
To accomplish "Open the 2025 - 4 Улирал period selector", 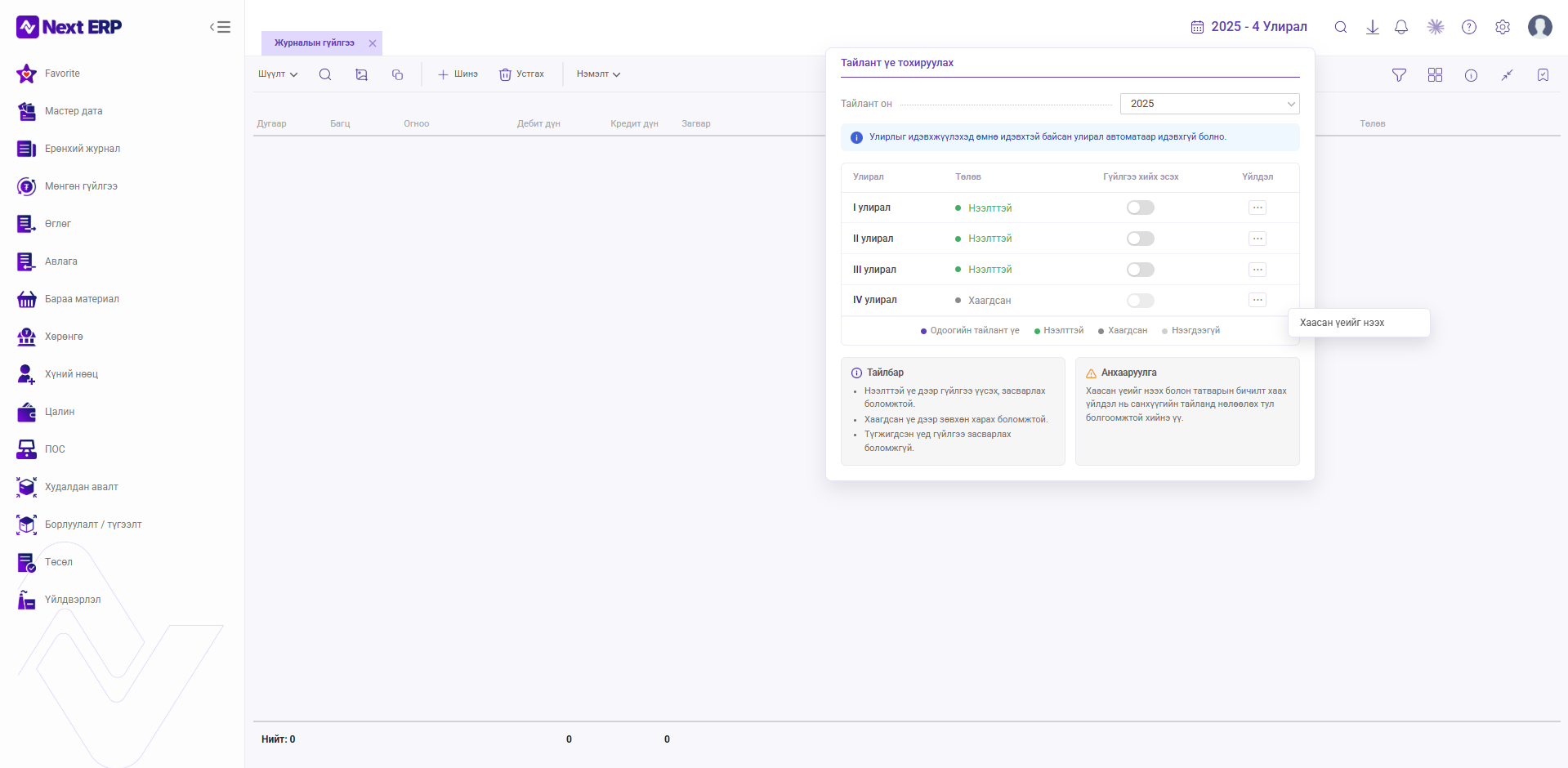I will tap(1249, 27).
